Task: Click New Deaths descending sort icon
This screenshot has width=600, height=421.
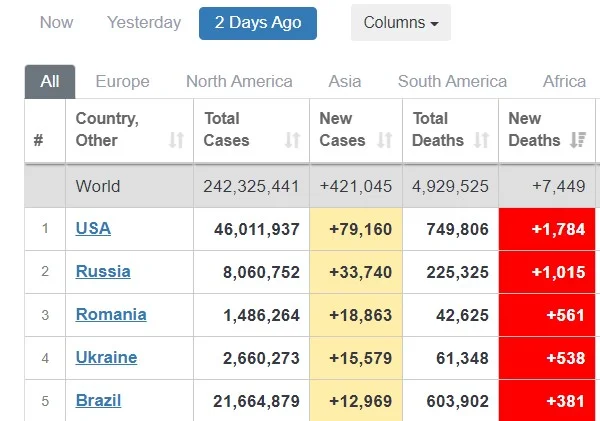Action: point(577,141)
